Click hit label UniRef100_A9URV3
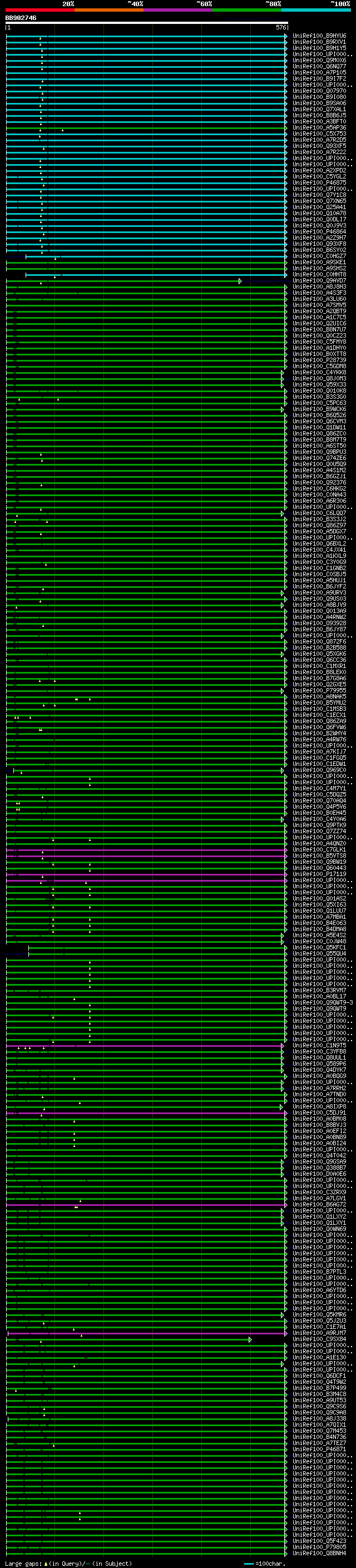This screenshot has width=356, height=1568. tap(319, 593)
